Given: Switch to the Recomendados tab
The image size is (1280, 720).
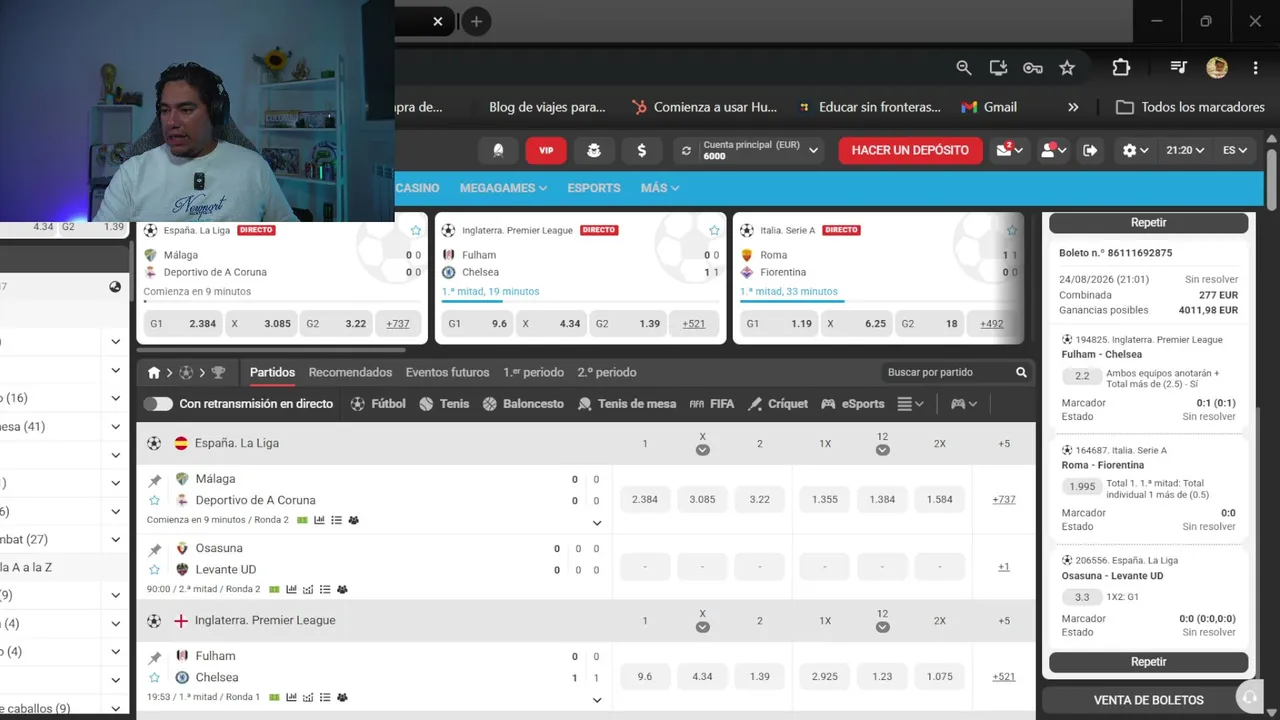Looking at the screenshot, I should click(x=350, y=373).
